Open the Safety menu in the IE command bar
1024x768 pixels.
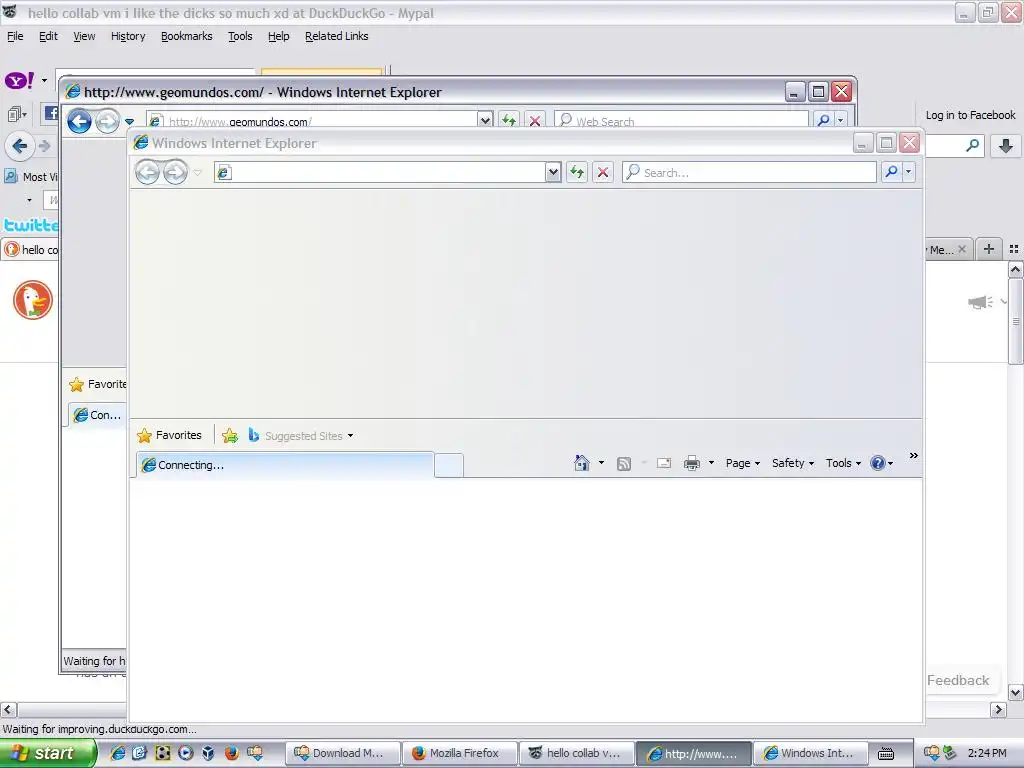pyautogui.click(x=793, y=463)
